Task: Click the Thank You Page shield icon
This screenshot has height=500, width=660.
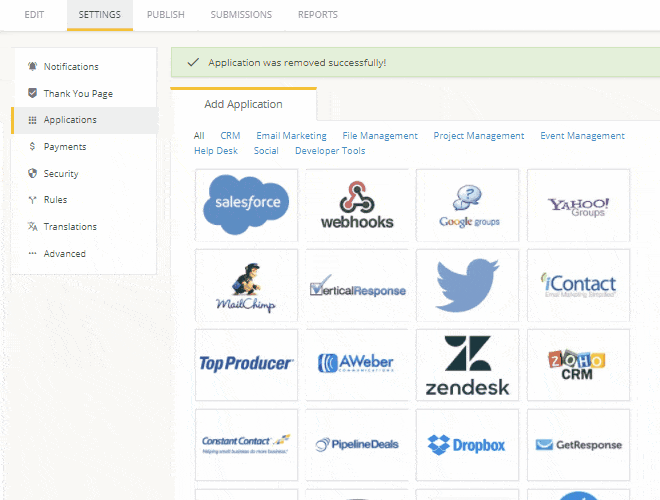Action: (x=32, y=93)
